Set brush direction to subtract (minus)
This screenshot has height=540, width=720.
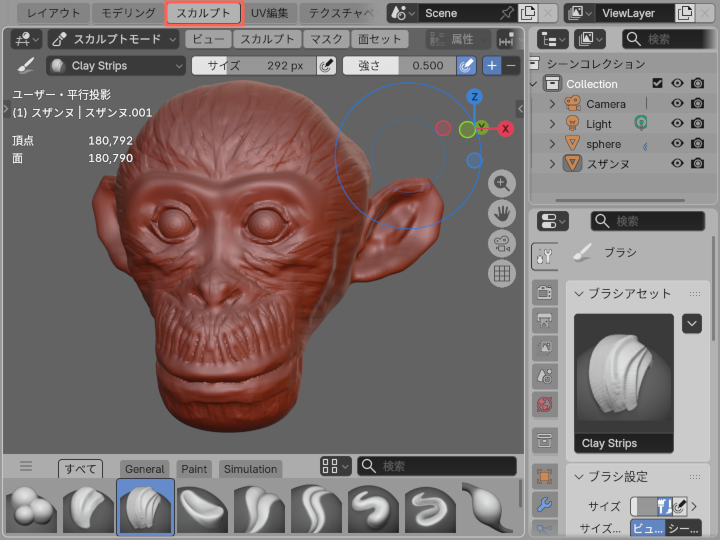(511, 66)
